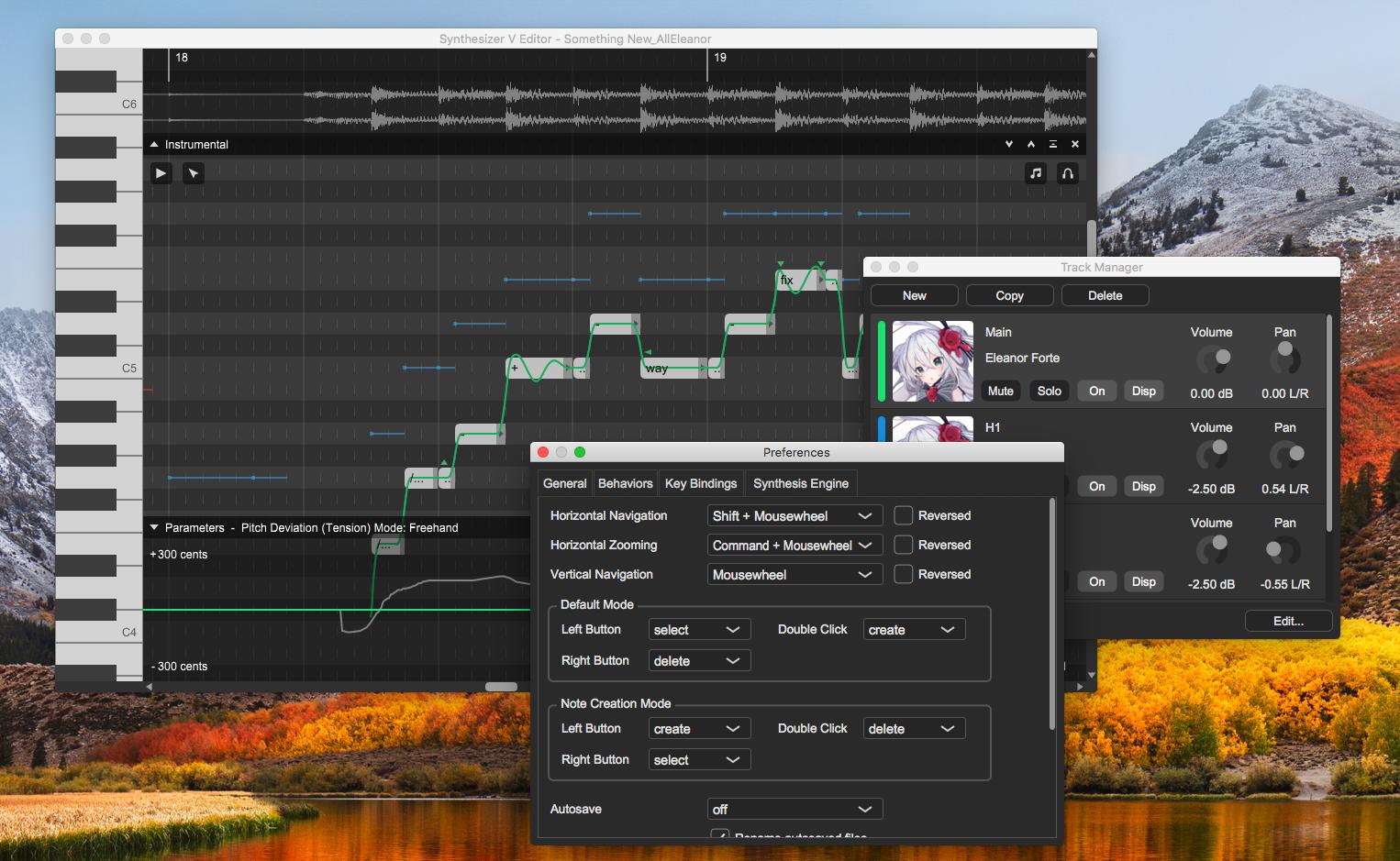1400x861 pixels.
Task: Toggle the On button for H1 track
Action: tap(1097, 486)
